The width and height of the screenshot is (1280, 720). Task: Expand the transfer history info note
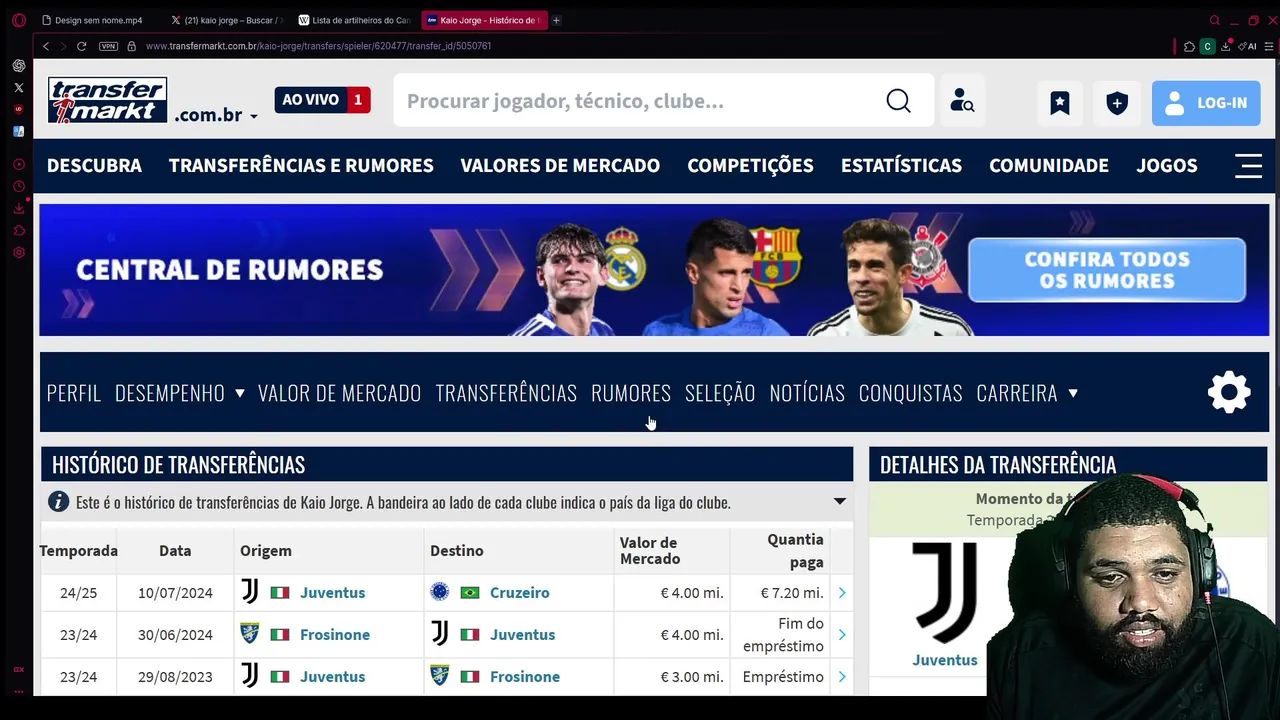(840, 502)
